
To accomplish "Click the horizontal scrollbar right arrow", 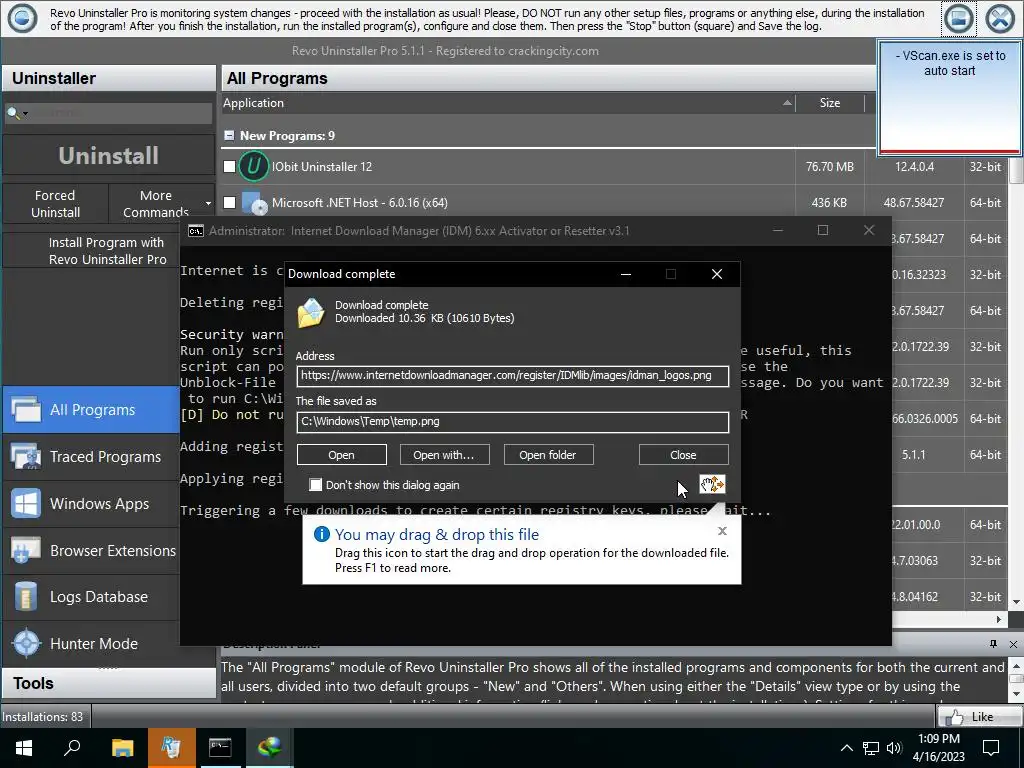I will click(x=999, y=619).
